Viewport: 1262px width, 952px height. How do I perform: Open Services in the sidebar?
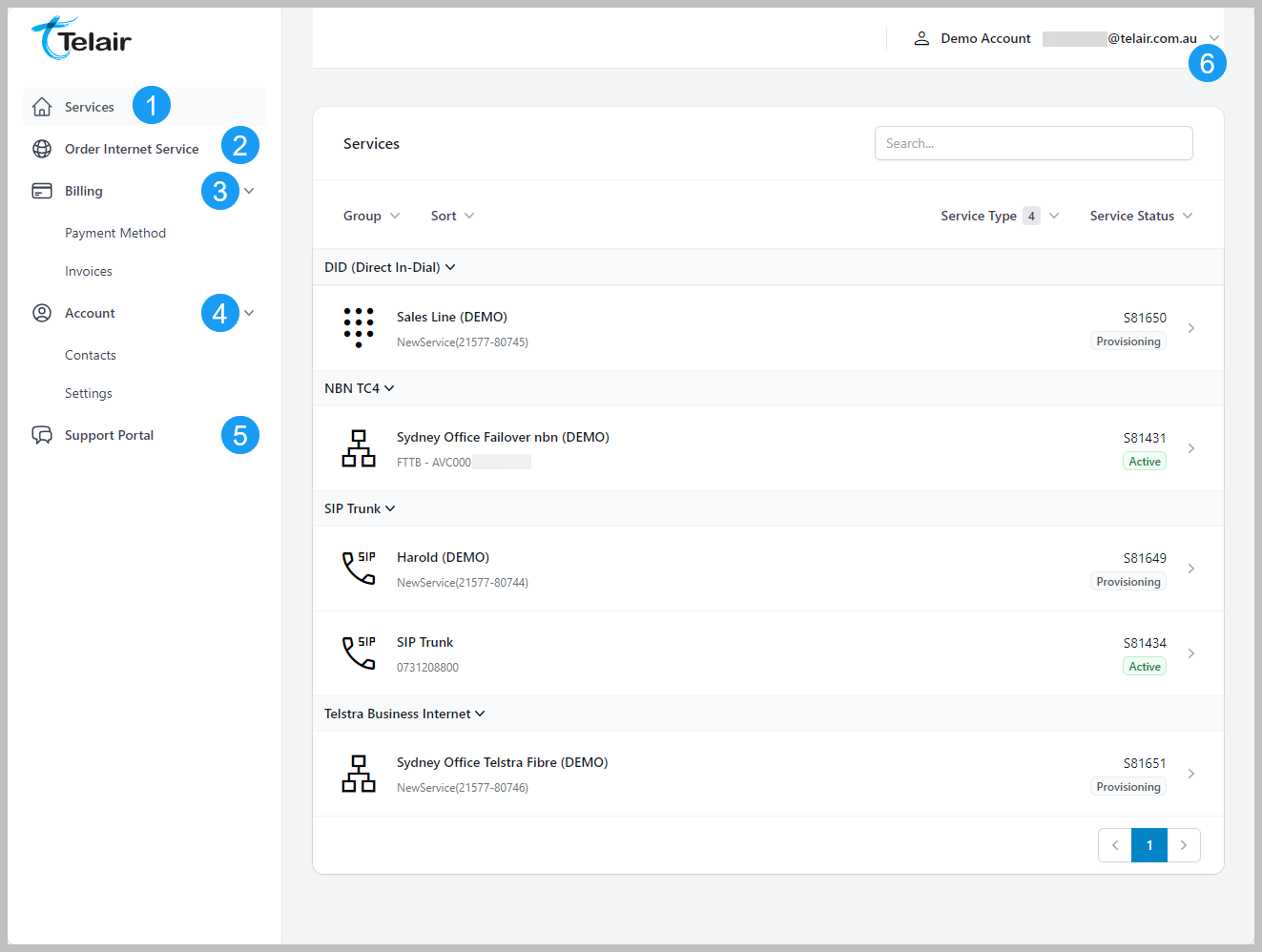click(x=90, y=107)
